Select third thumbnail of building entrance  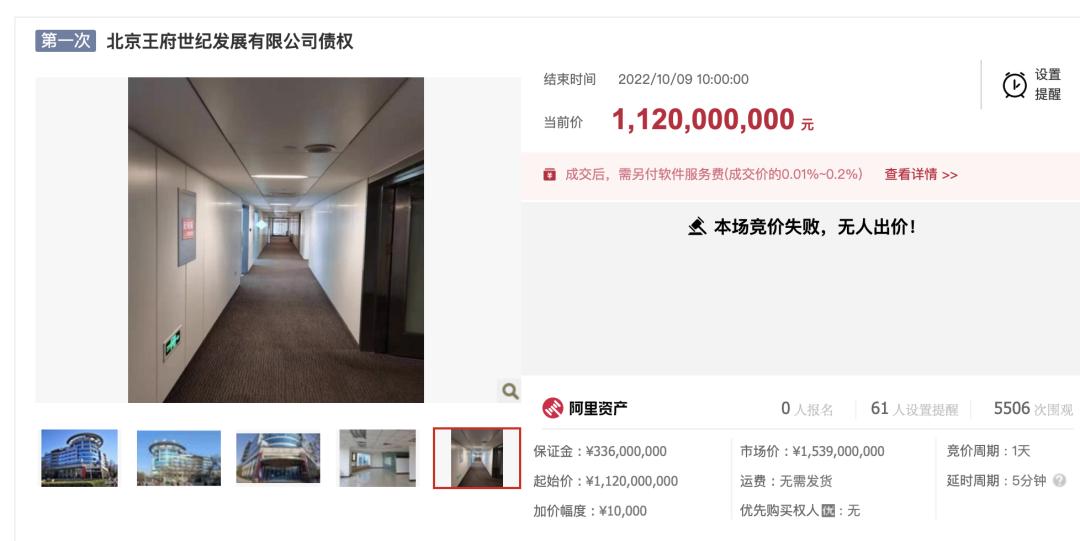(278, 458)
